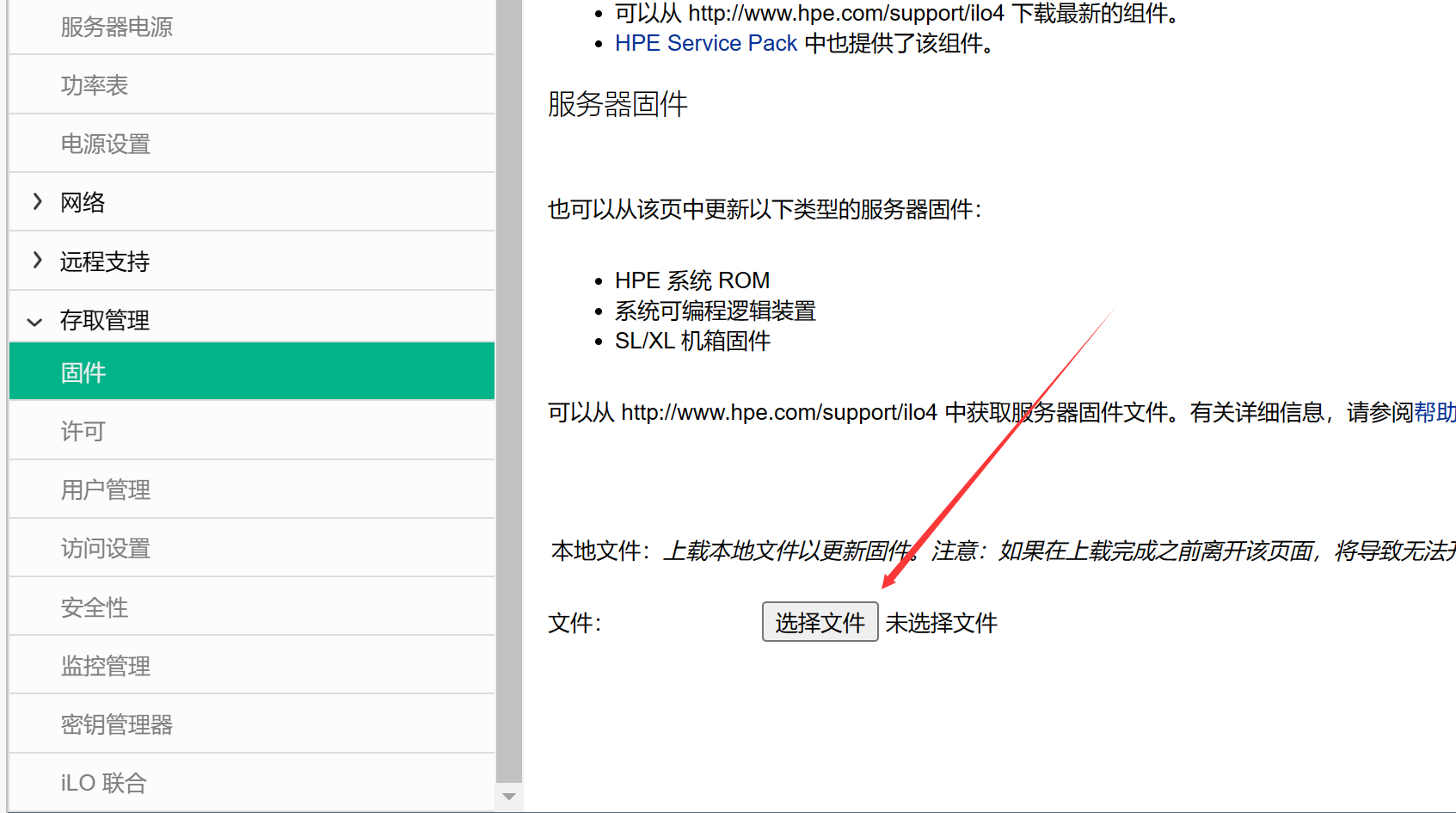
Task: Open the 访问设置 page
Action: (105, 547)
